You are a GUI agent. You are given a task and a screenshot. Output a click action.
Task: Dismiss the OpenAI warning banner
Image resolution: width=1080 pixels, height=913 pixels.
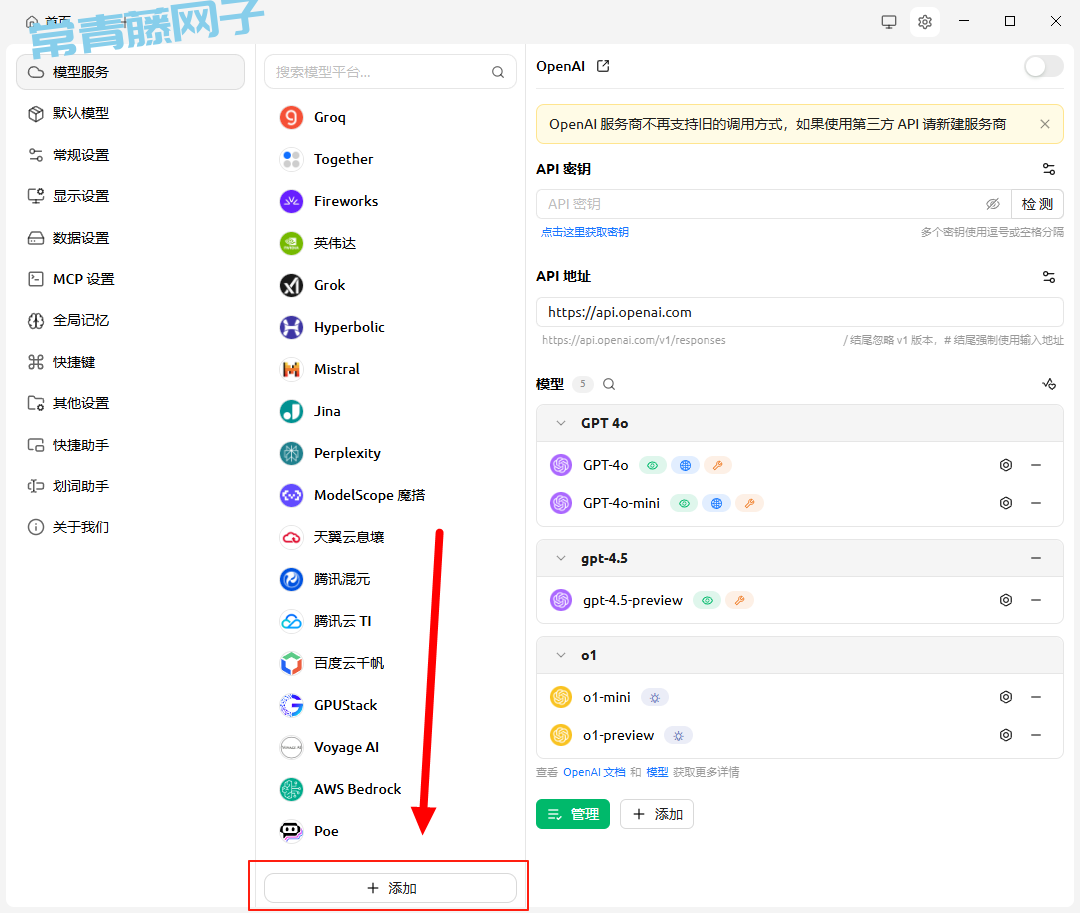point(1045,124)
